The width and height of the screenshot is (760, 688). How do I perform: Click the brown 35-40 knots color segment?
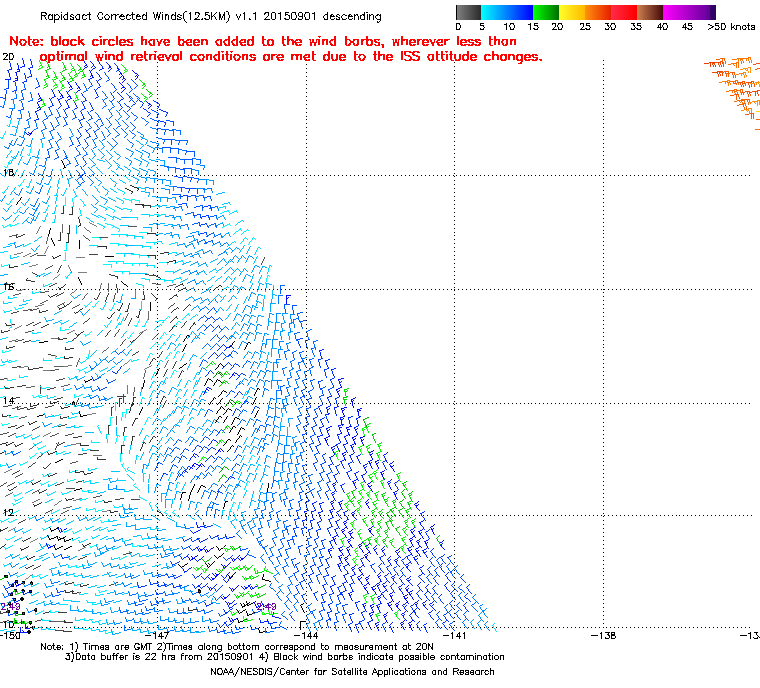pyautogui.click(x=650, y=12)
